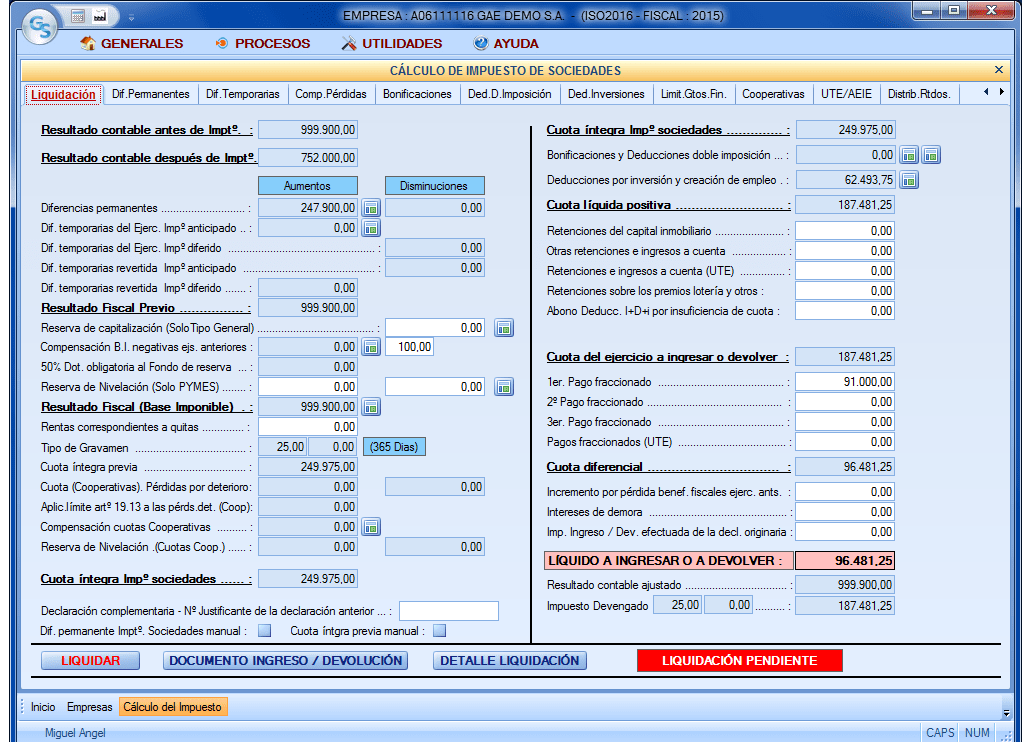Switch to the Cooperativas tab
The image size is (1032, 742).
[x=773, y=94]
